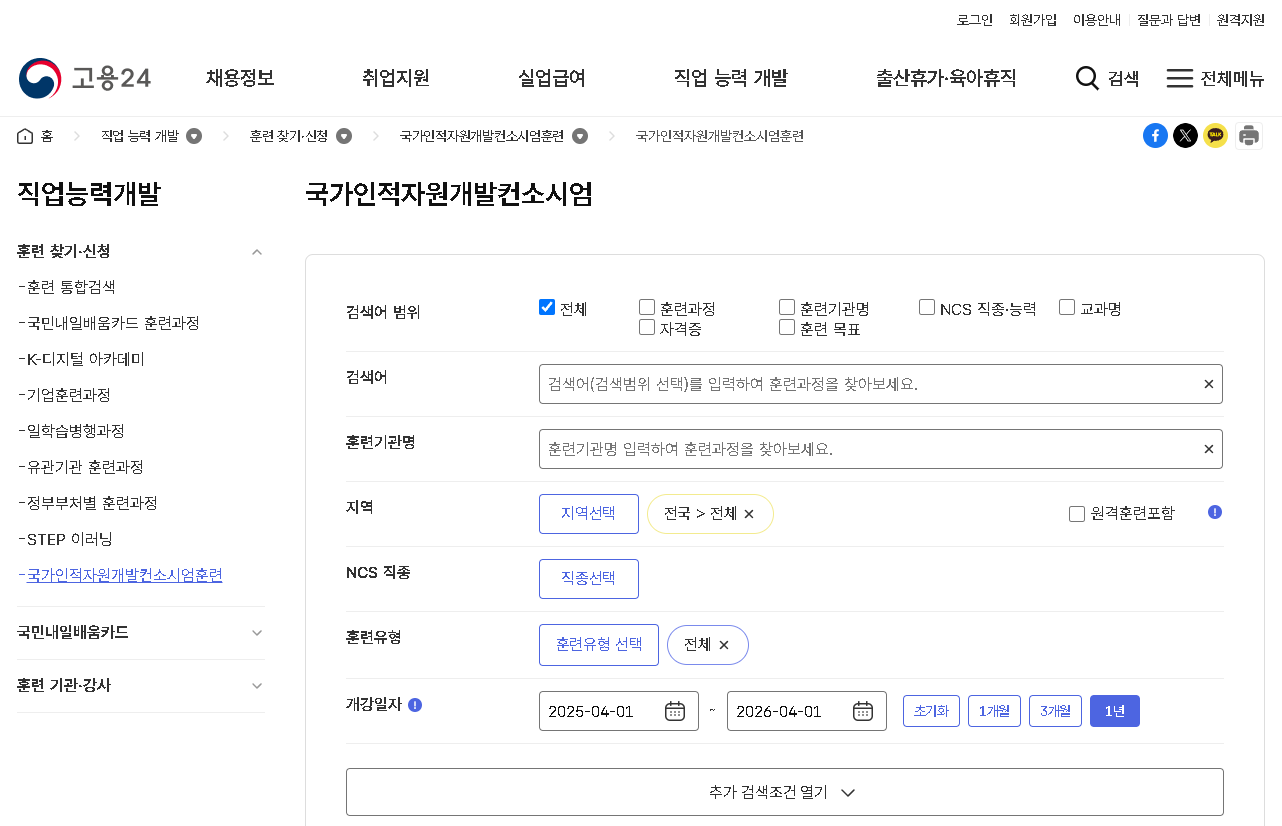The width and height of the screenshot is (1282, 826).
Task: Expand the 국민내일배움카드 sidebar section
Action: coord(257,632)
